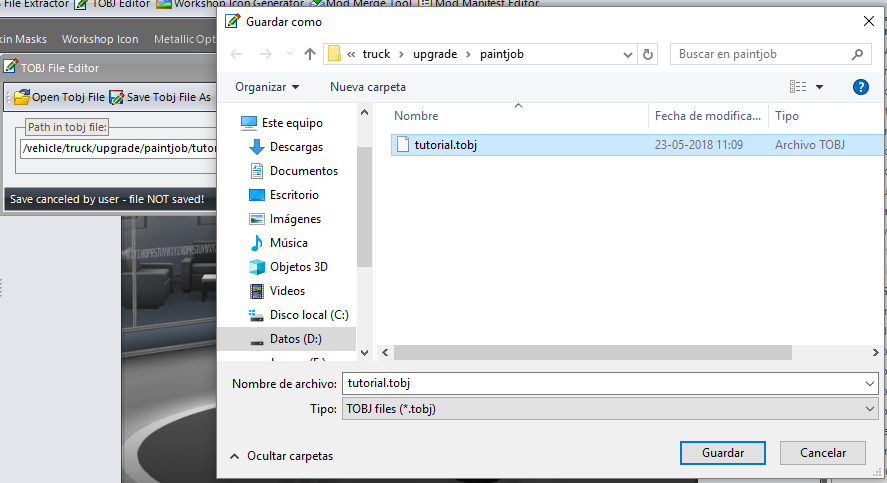Image resolution: width=887 pixels, height=483 pixels.
Task: Click the Cancelar button
Action: [x=823, y=453]
